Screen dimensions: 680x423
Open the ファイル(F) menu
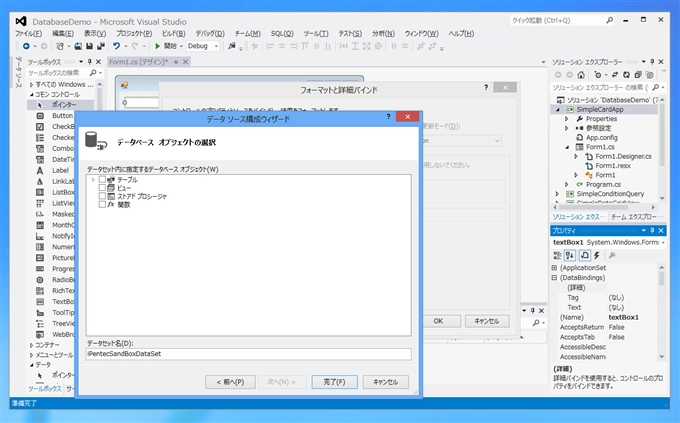[29, 33]
